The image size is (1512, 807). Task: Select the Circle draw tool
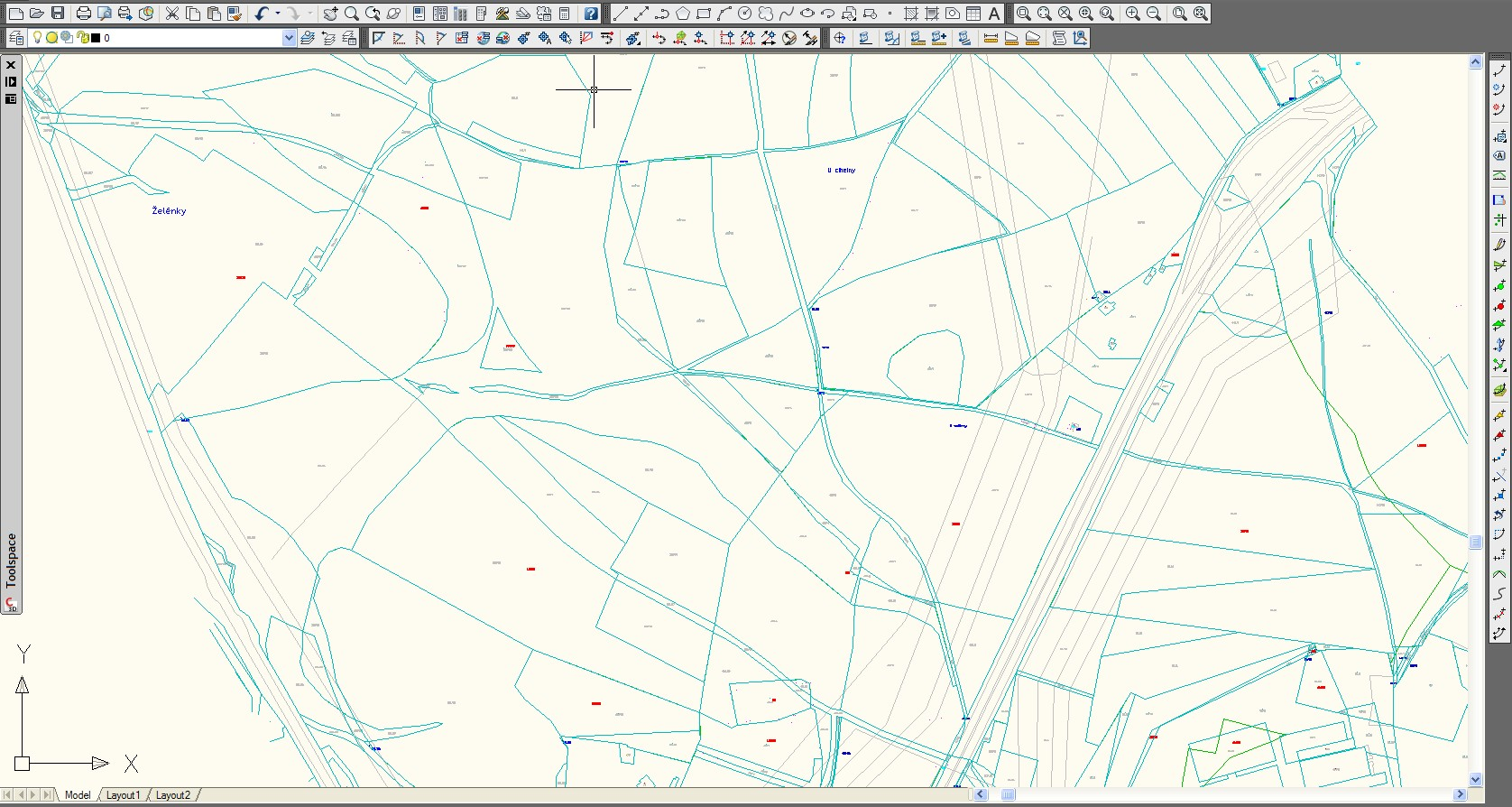(745, 14)
